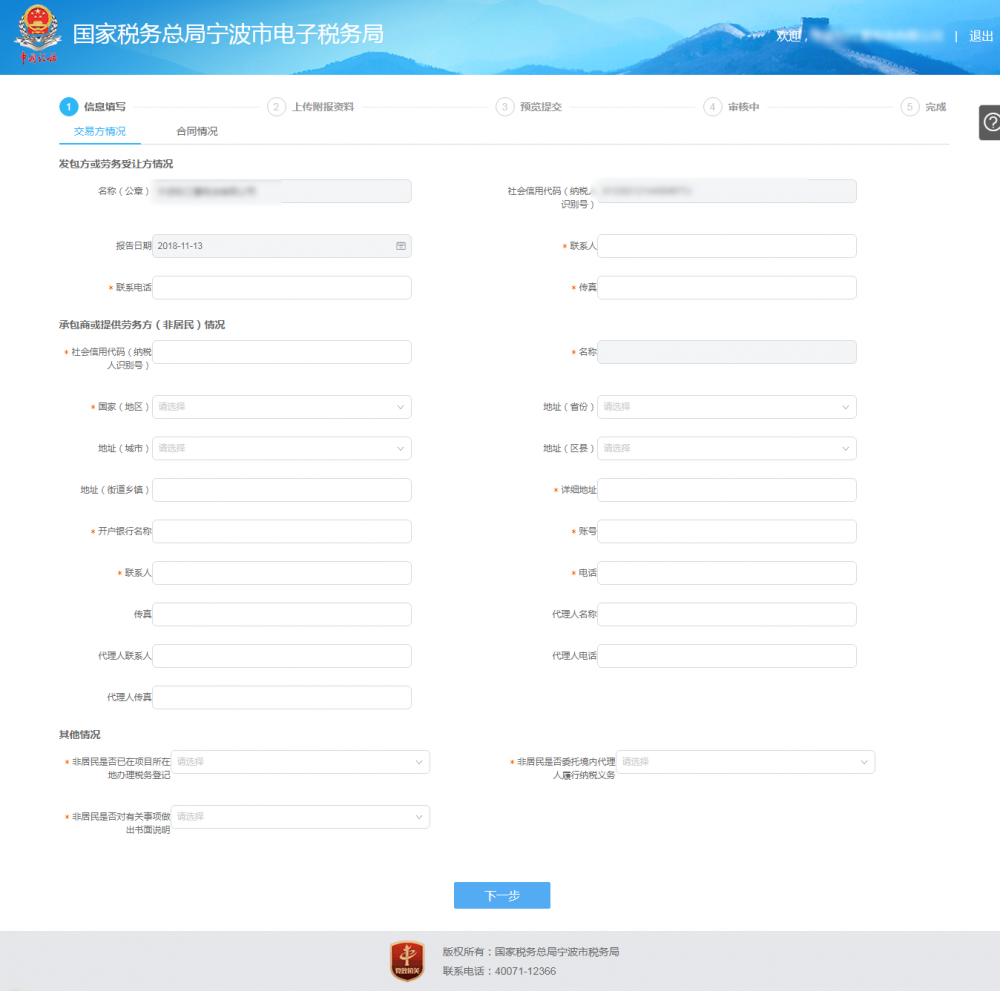This screenshot has height=991, width=1000.
Task: Open the calendar icon beside 报告日期 field
Action: click(400, 246)
